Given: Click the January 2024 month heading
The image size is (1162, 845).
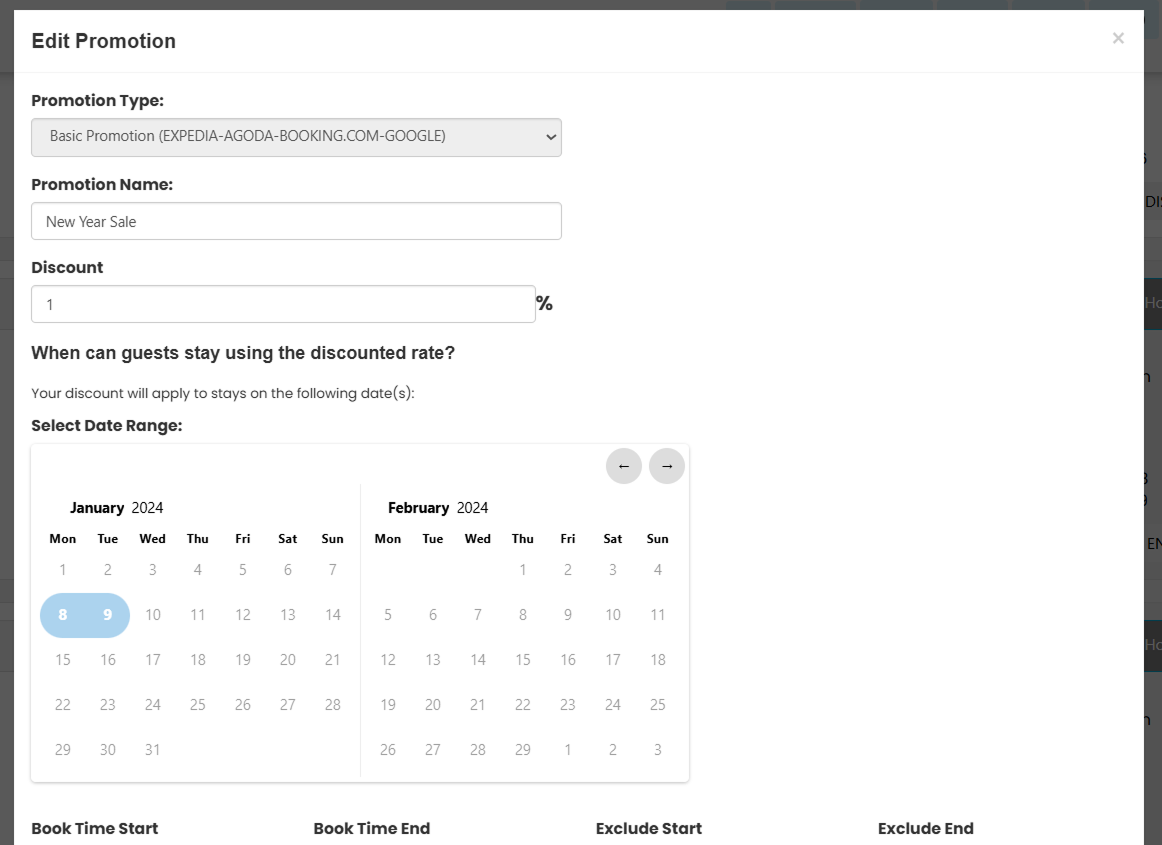Looking at the screenshot, I should (116, 508).
